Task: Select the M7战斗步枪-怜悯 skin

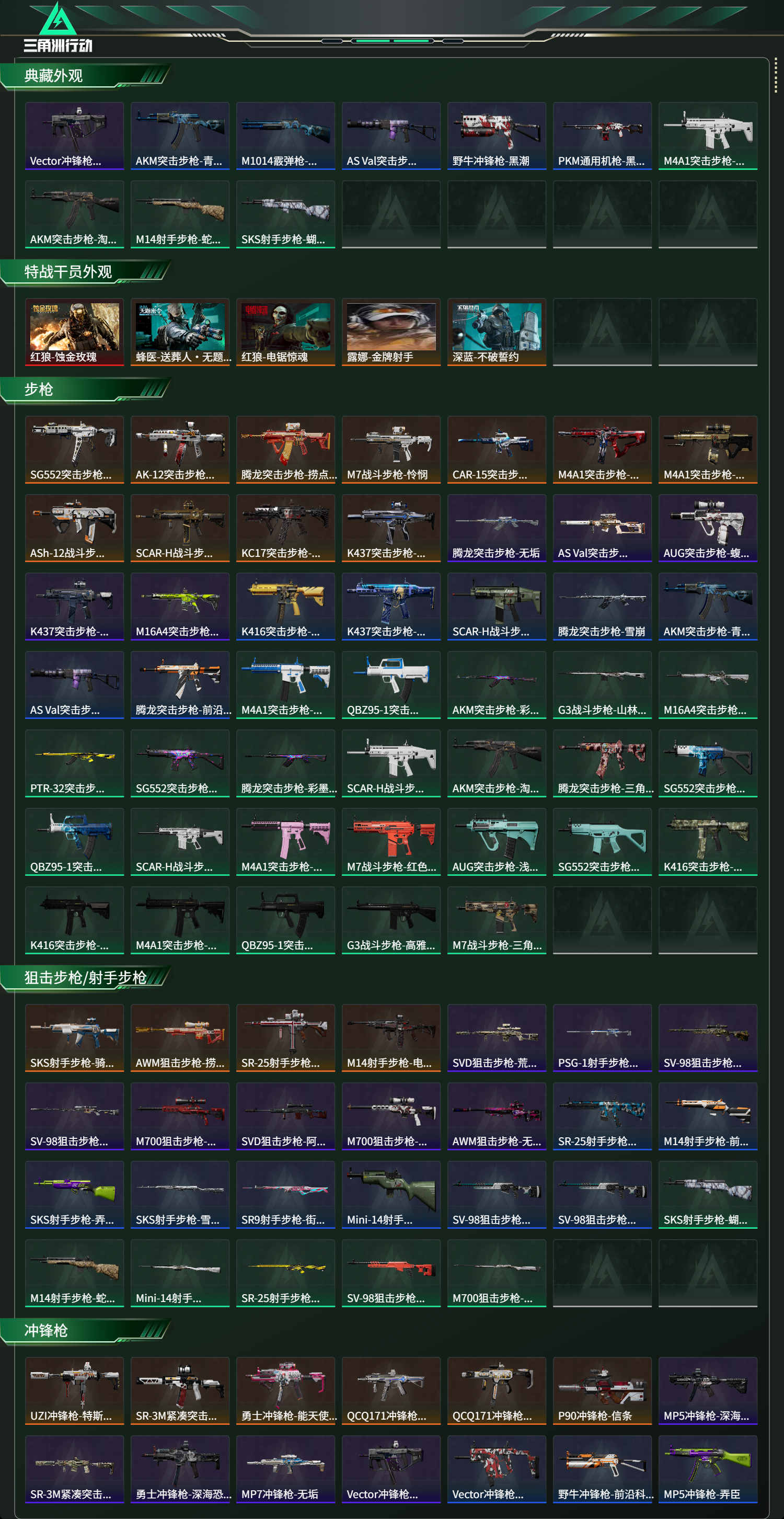Action: [x=391, y=449]
